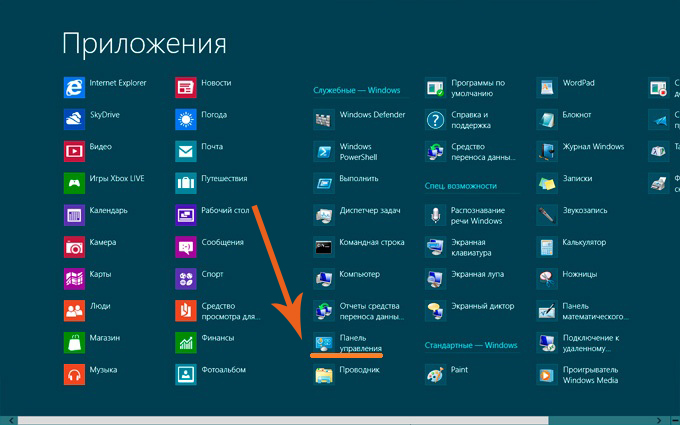
Task: Open the Спорт app icon
Action: [186, 279]
